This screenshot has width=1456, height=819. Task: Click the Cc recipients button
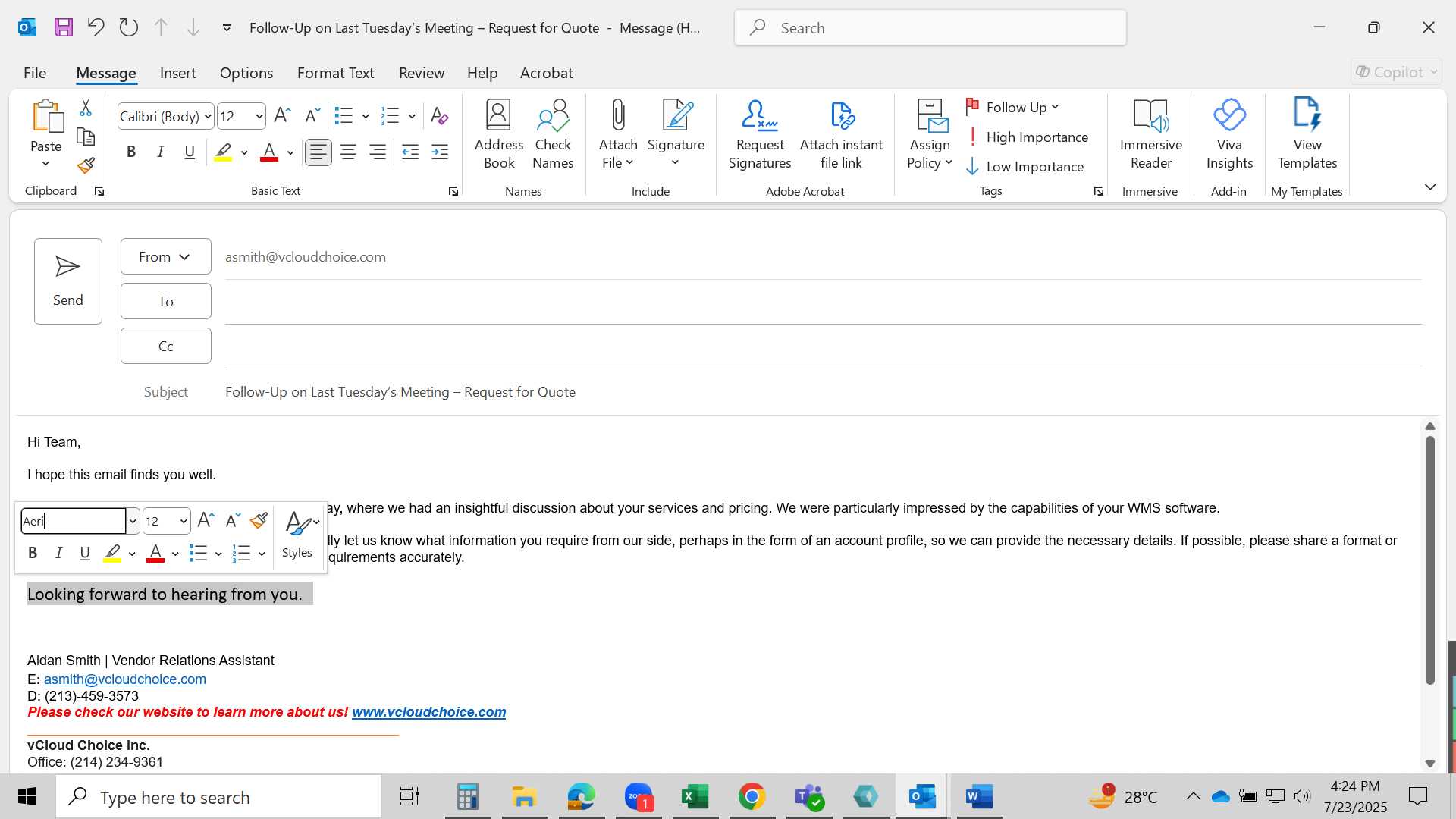click(165, 346)
